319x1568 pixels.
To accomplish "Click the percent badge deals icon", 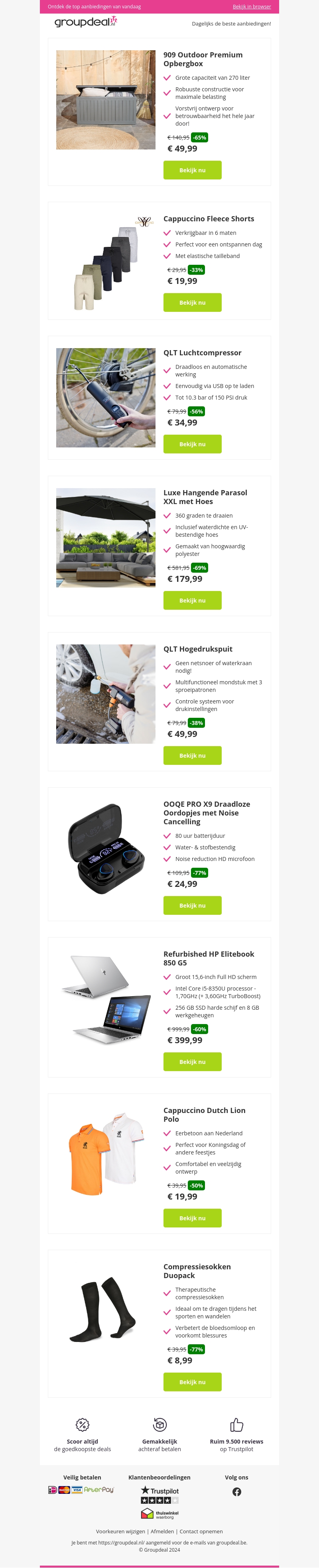I will tap(82, 1424).
